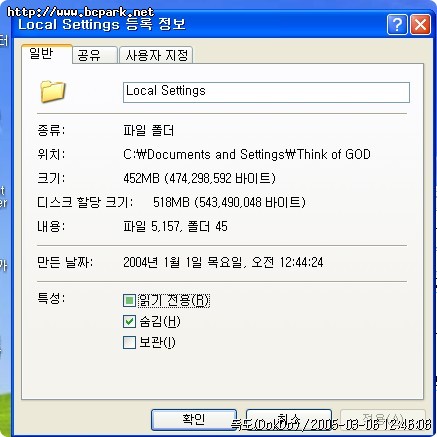
Task: Click the contents text 파일 5,157, 폴더 45
Action: [x=175, y=227]
